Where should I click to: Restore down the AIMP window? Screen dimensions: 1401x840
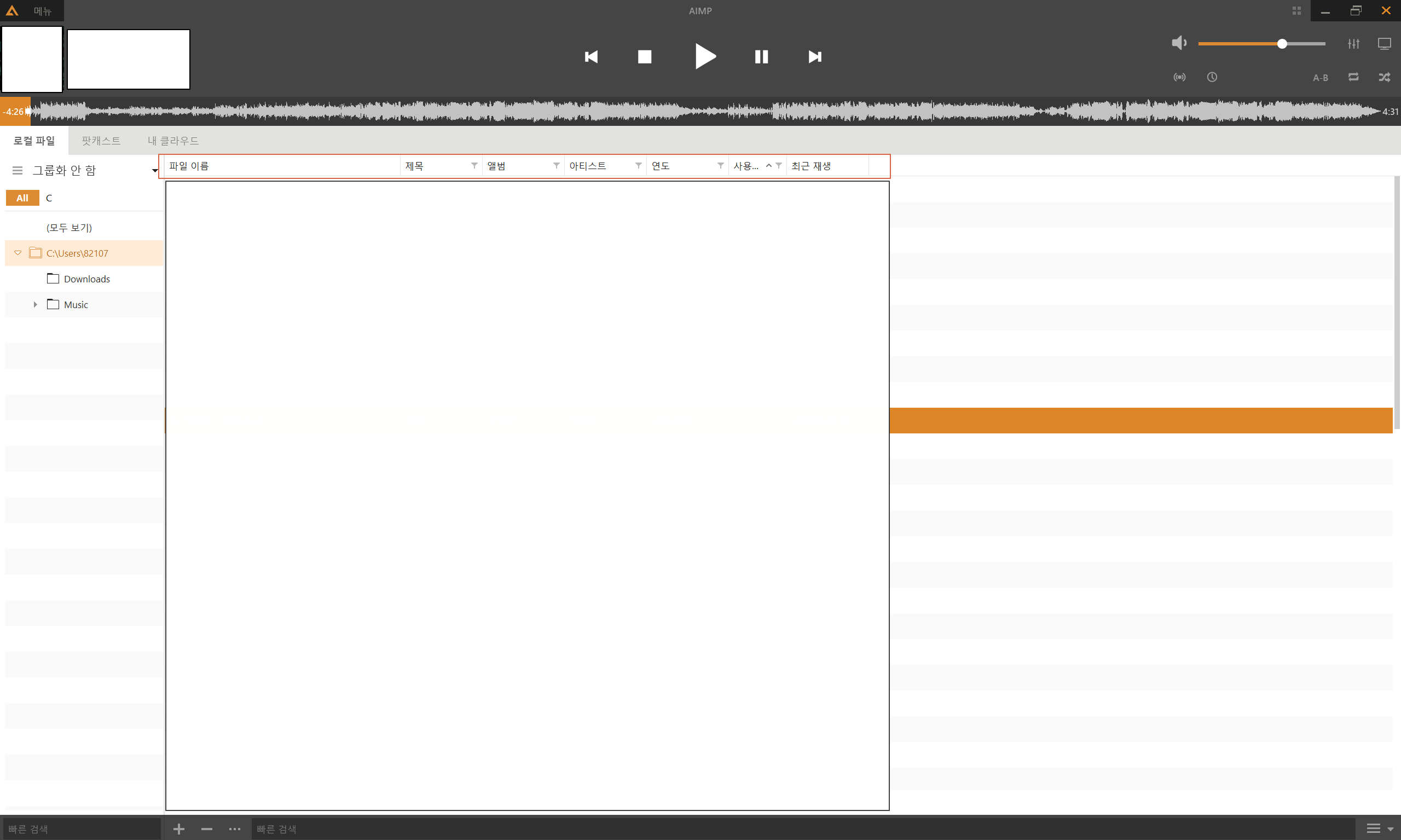coord(1356,11)
